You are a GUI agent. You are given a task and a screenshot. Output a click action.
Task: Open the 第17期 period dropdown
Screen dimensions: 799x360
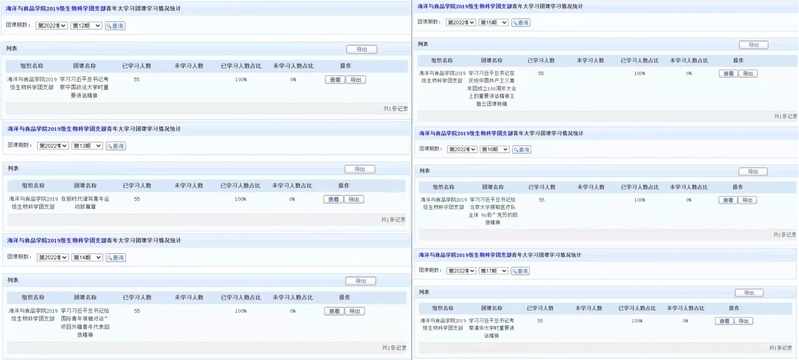493,271
